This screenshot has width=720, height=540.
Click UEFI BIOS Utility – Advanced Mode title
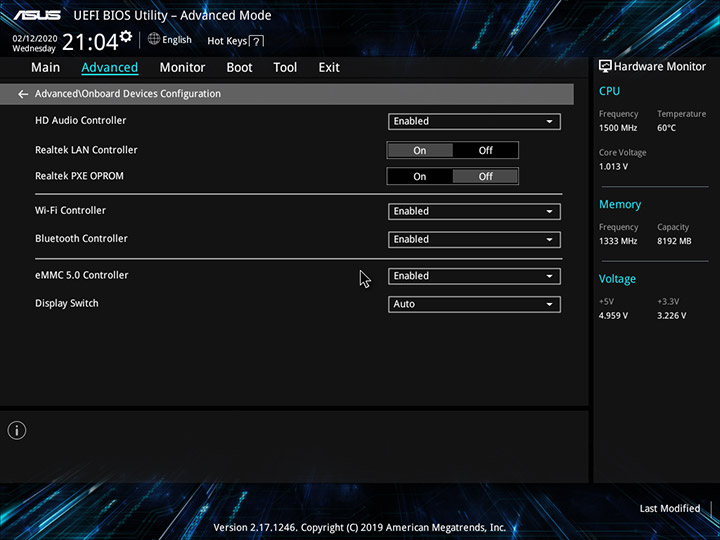tap(172, 15)
